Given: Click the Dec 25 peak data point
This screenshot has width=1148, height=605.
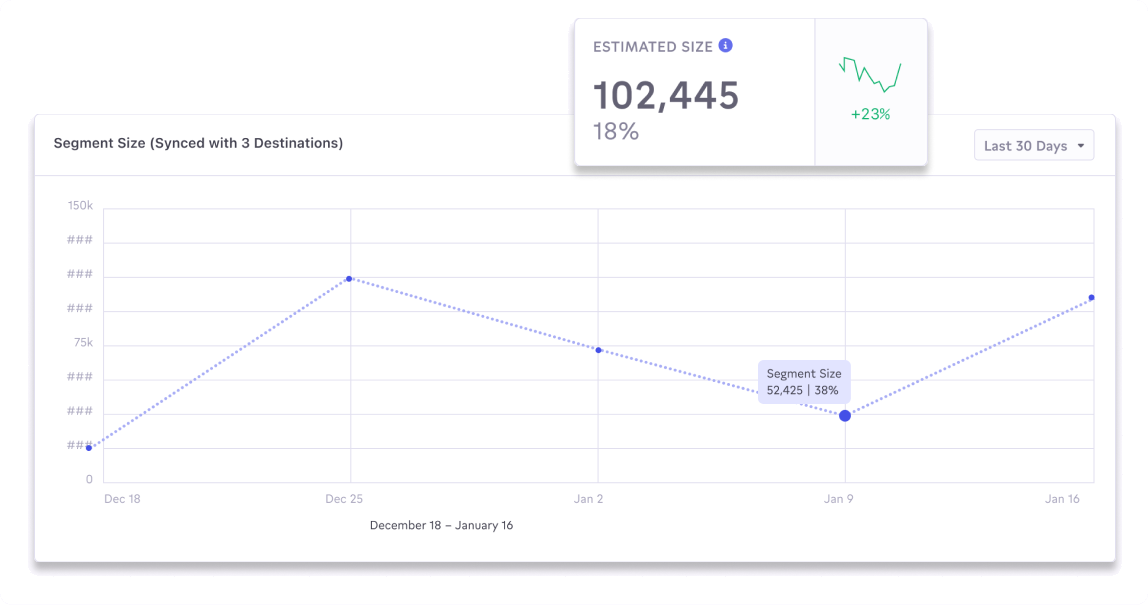Looking at the screenshot, I should [349, 278].
